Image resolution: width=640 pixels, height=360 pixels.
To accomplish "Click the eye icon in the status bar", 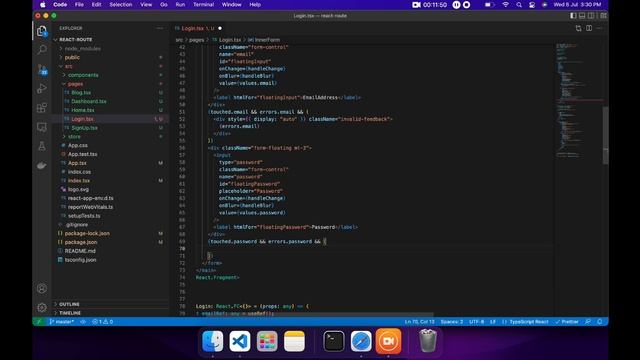I will 83,322.
